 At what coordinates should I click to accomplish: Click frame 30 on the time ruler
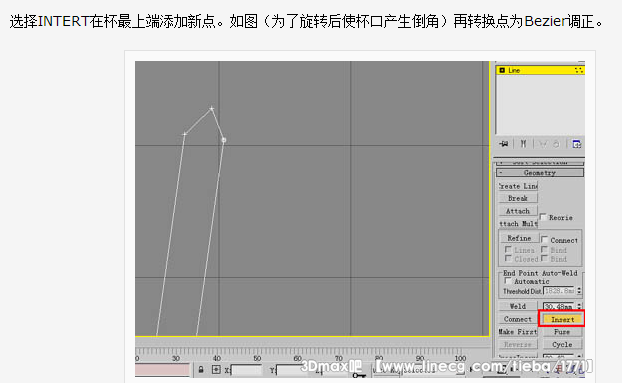coord(176,358)
